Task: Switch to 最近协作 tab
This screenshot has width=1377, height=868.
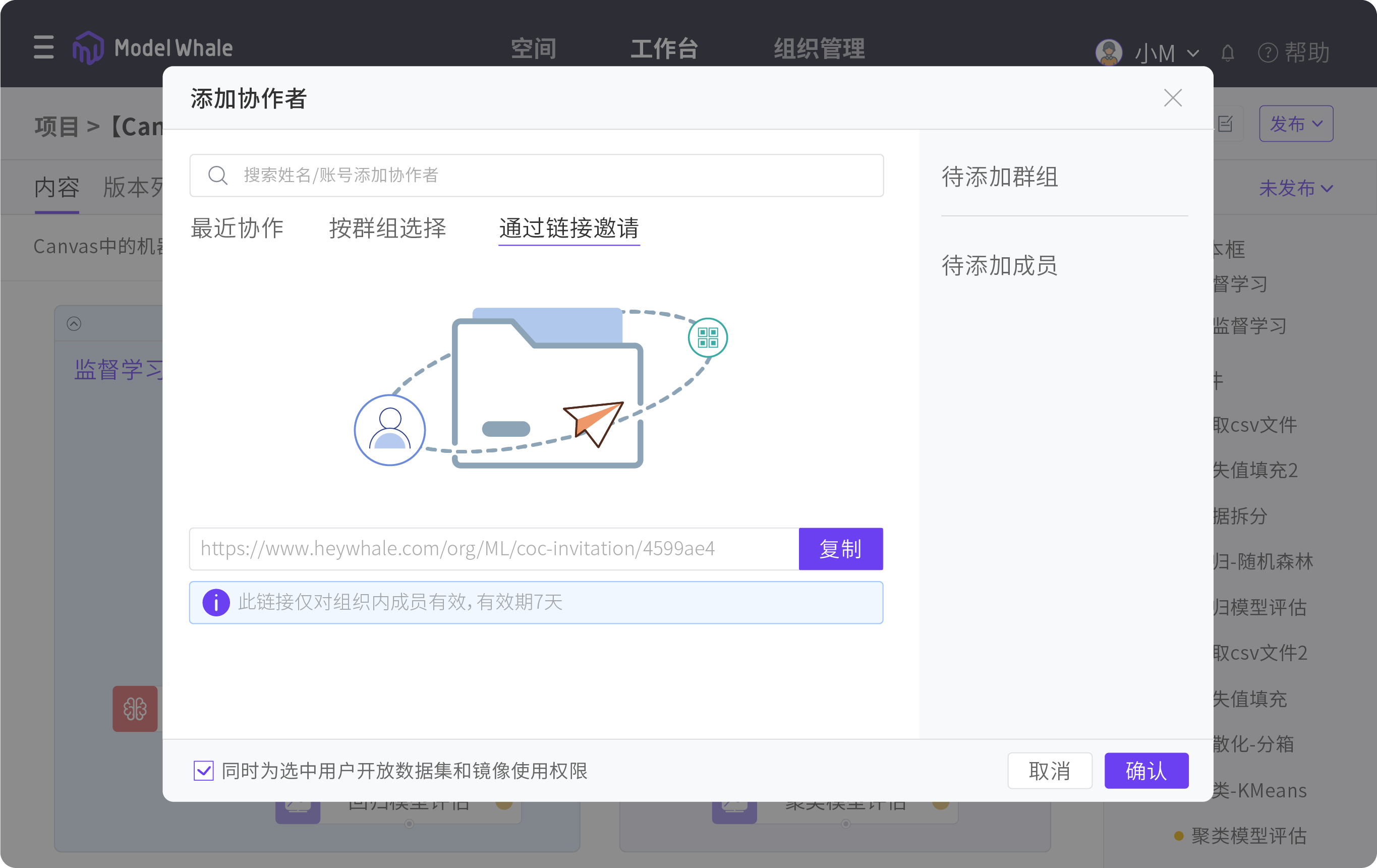Action: [x=237, y=228]
